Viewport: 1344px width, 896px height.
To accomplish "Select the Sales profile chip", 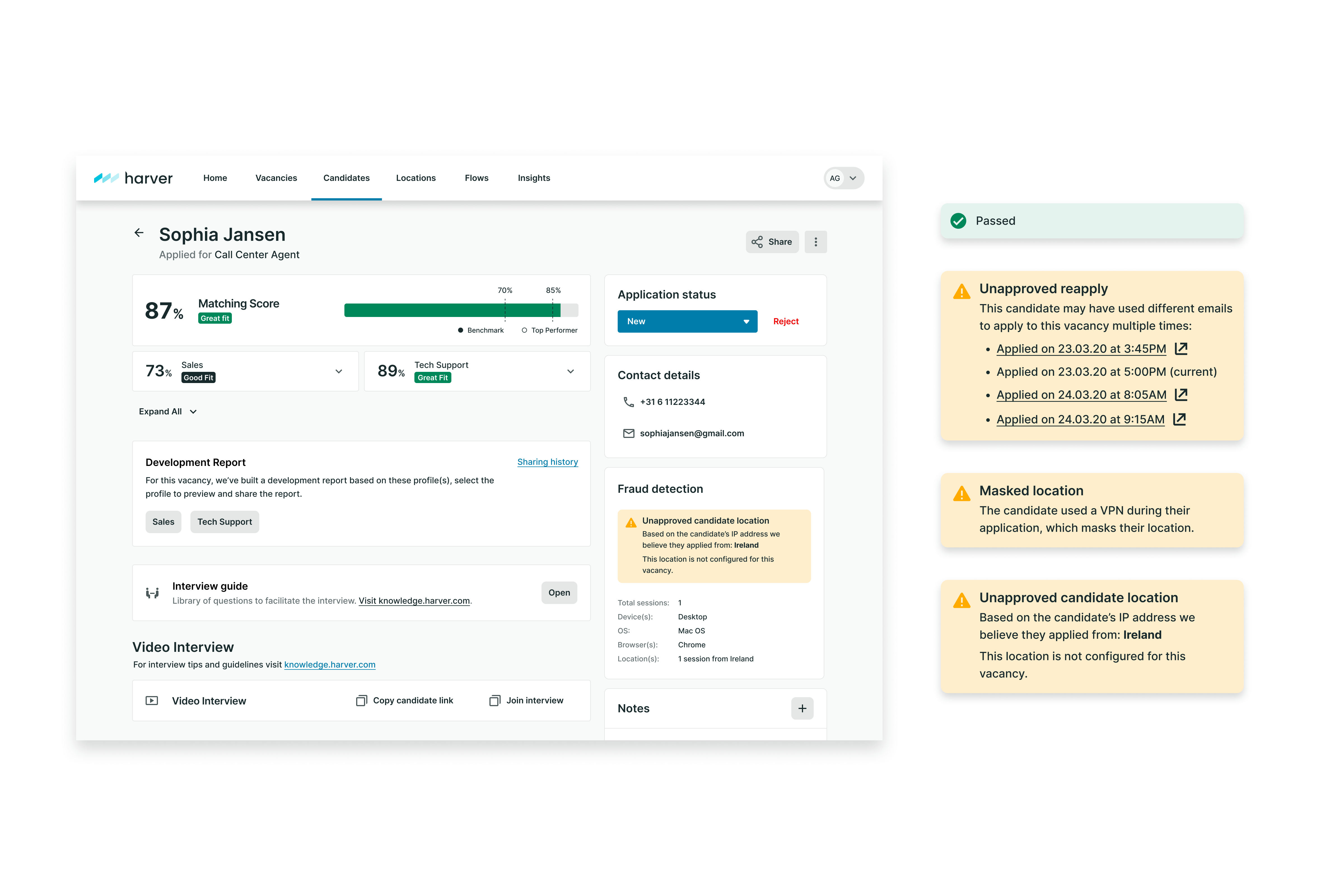I will pos(164,522).
